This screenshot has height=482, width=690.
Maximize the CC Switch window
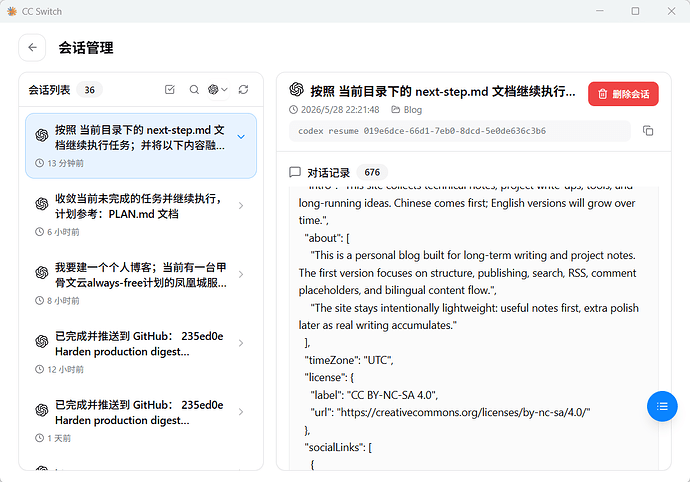coord(635,11)
